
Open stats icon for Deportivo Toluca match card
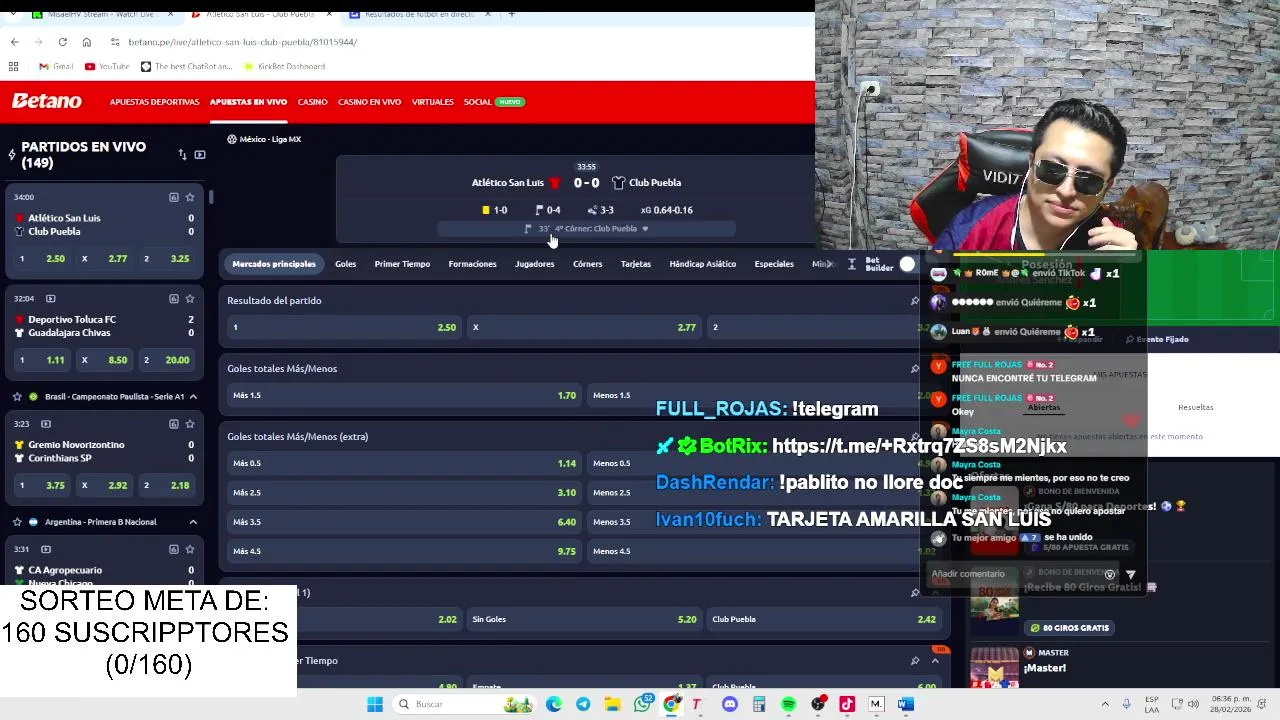174,298
